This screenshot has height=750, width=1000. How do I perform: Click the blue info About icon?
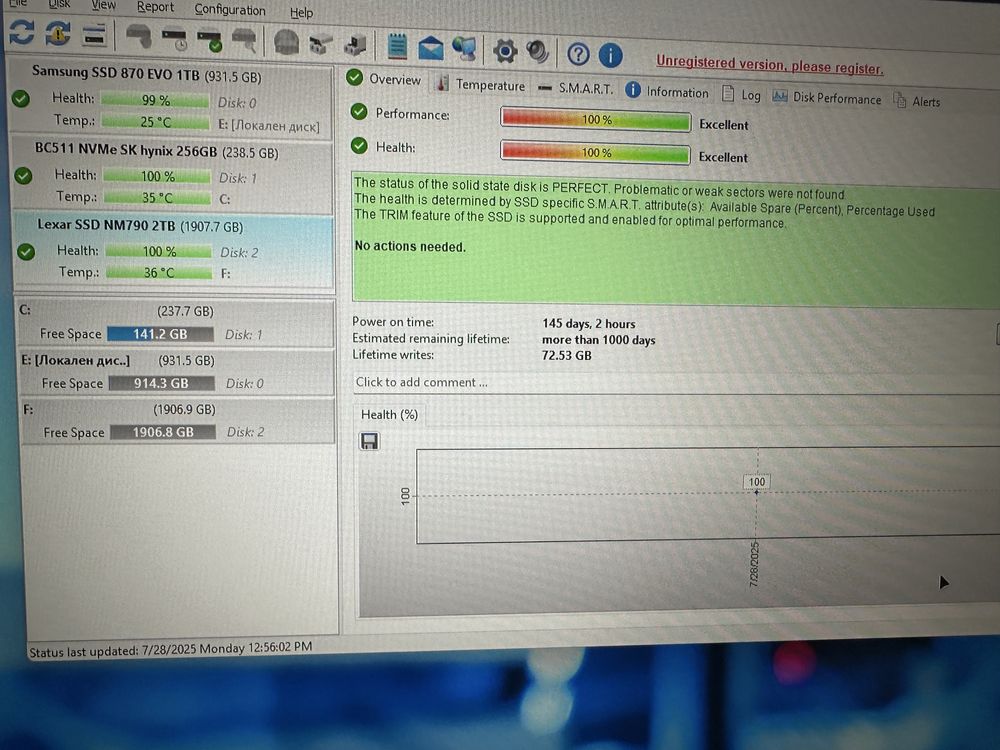610,55
